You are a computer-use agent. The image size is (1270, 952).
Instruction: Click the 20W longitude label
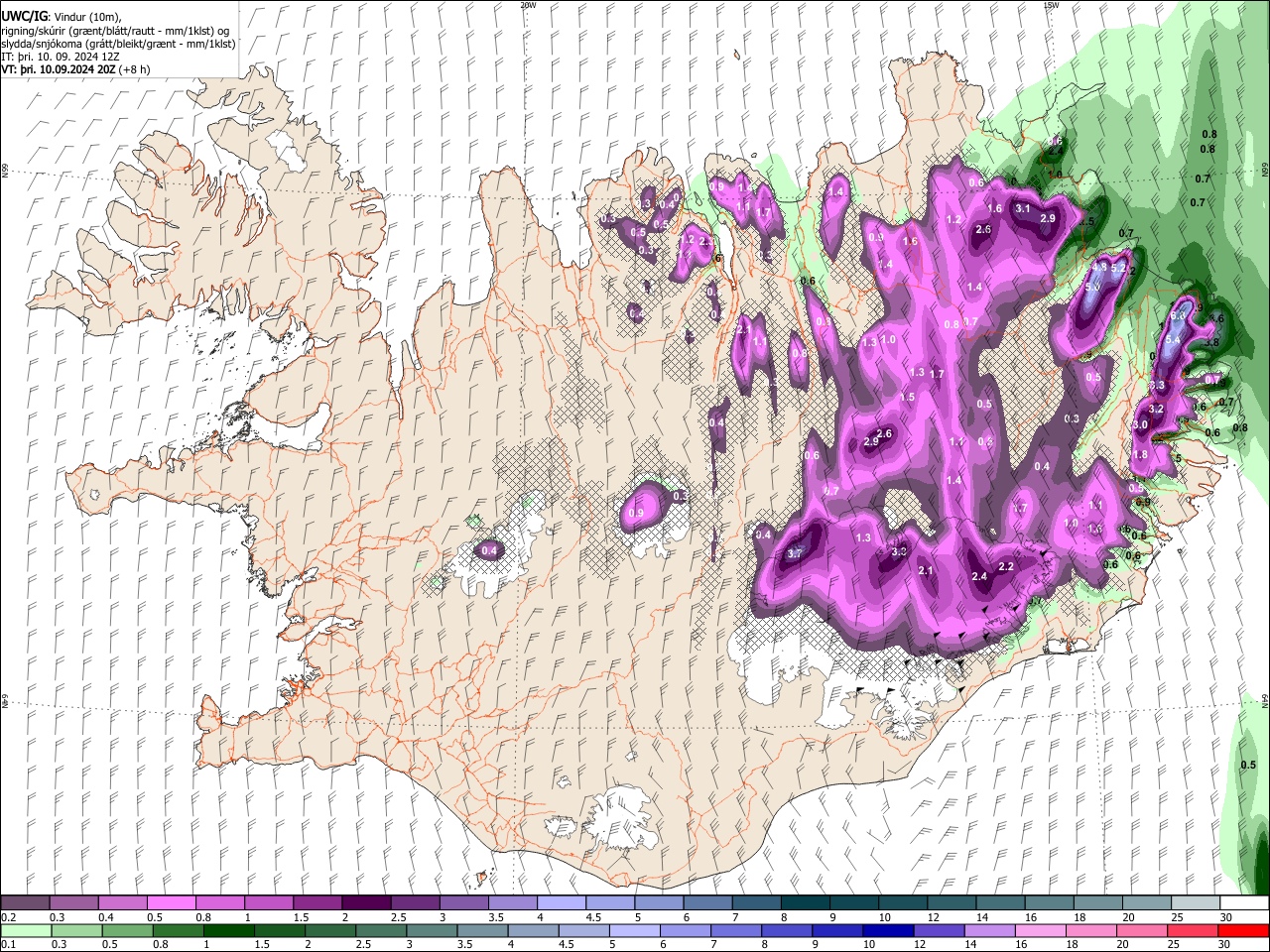click(528, 5)
